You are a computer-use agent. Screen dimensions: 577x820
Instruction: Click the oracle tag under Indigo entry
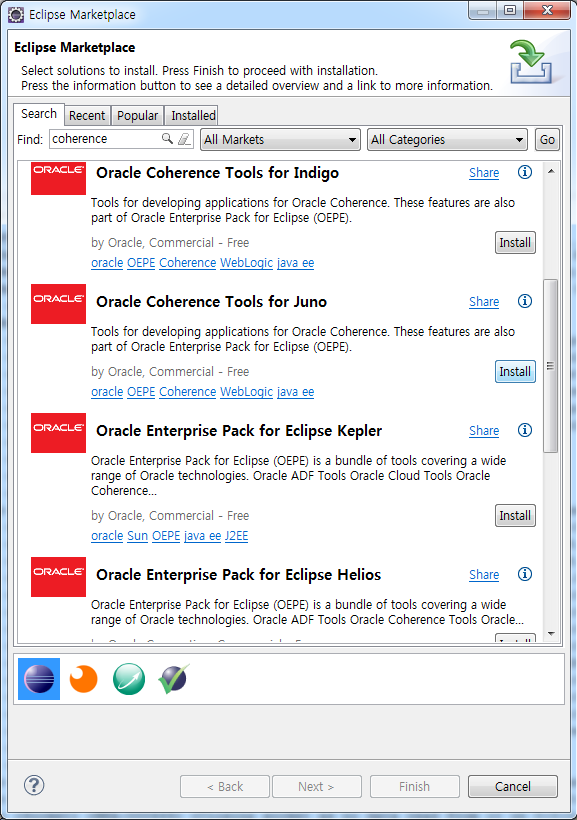pyautogui.click(x=107, y=263)
